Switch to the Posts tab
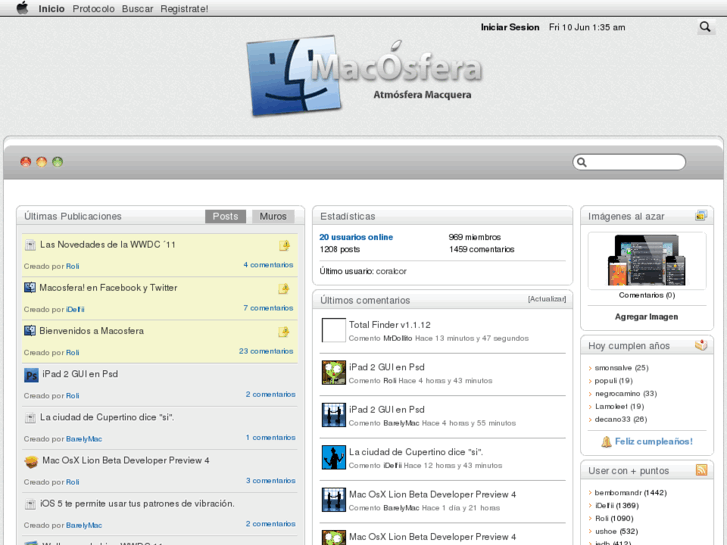The height and width of the screenshot is (545, 727). (225, 216)
